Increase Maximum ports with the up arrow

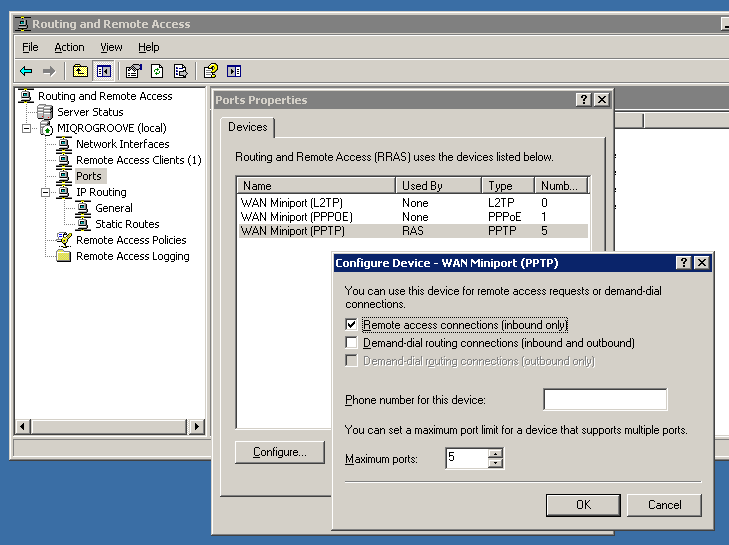click(x=496, y=453)
